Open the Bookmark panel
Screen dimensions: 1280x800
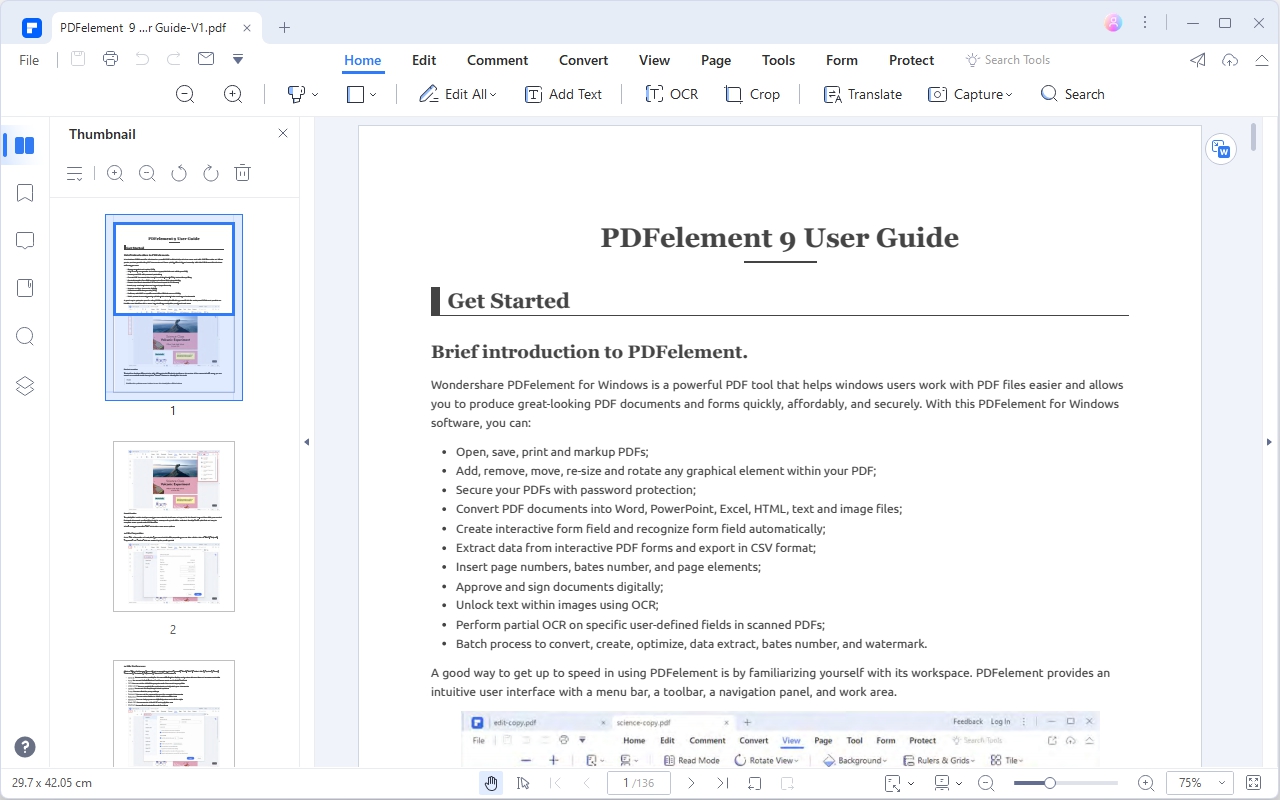click(26, 193)
